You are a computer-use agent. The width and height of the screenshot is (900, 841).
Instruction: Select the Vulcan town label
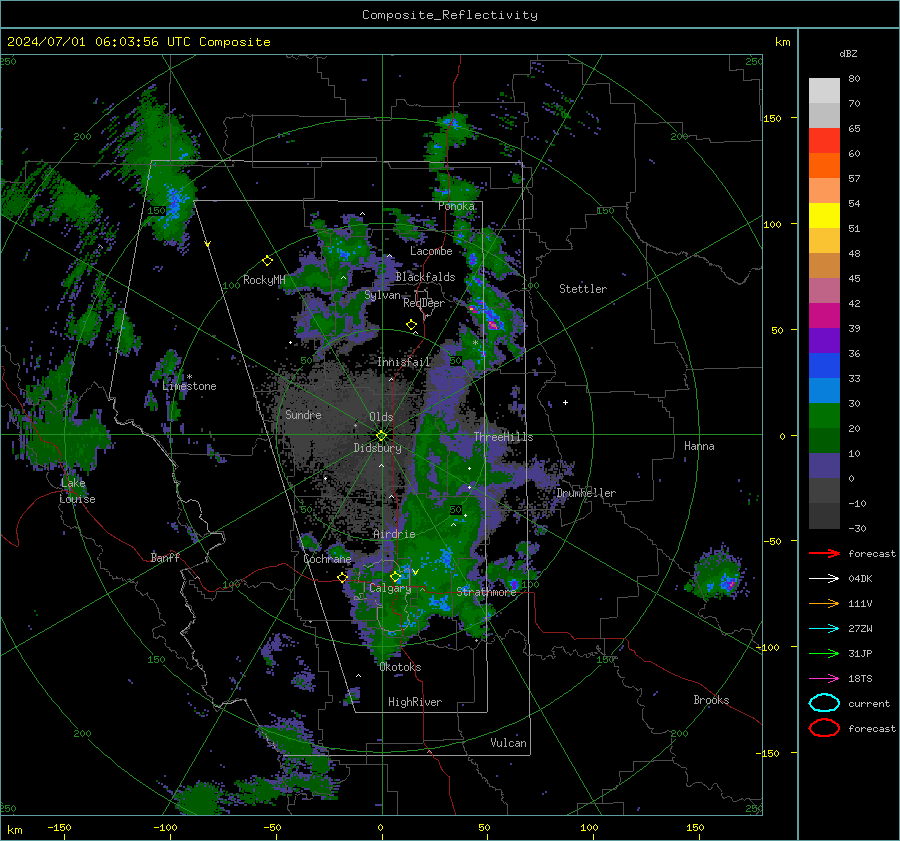tap(508, 743)
